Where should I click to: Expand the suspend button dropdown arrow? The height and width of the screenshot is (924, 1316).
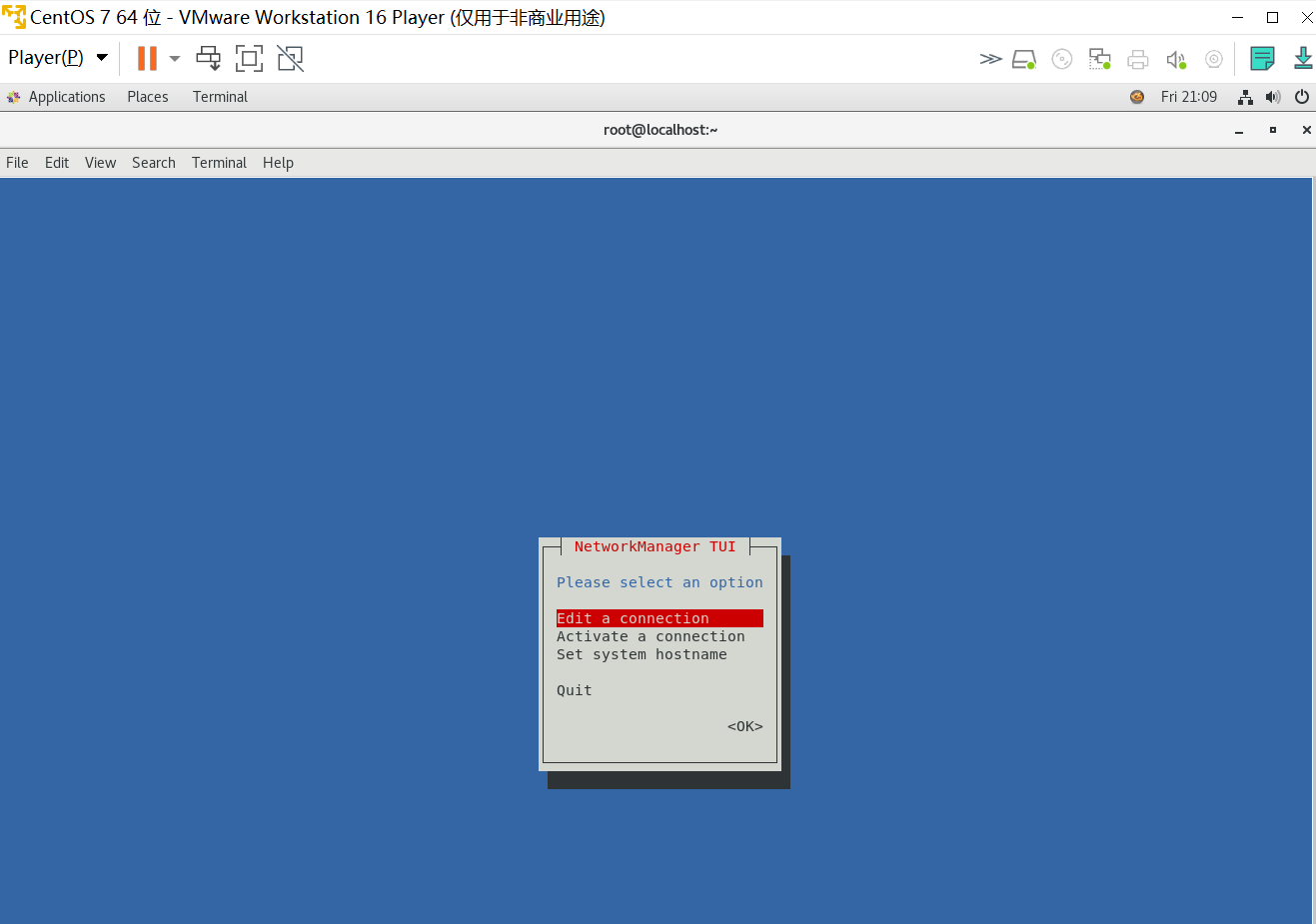(x=174, y=57)
